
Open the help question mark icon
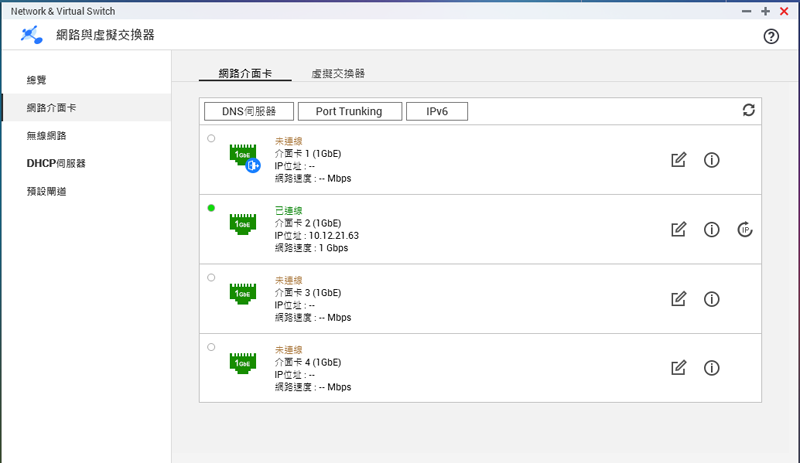pyautogui.click(x=771, y=36)
